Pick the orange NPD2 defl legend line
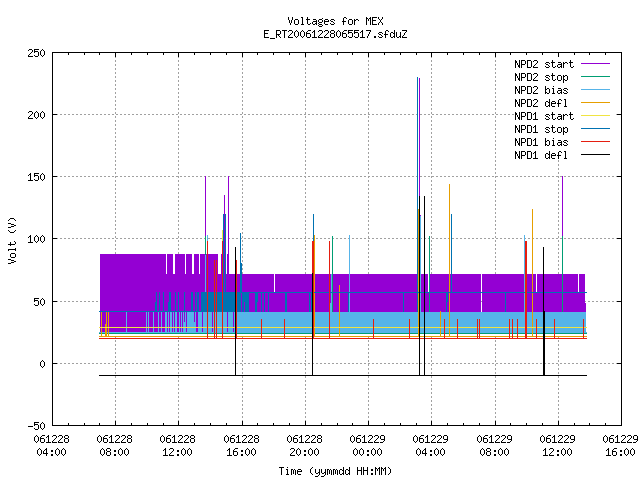The width and height of the screenshot is (640, 480). (596, 102)
